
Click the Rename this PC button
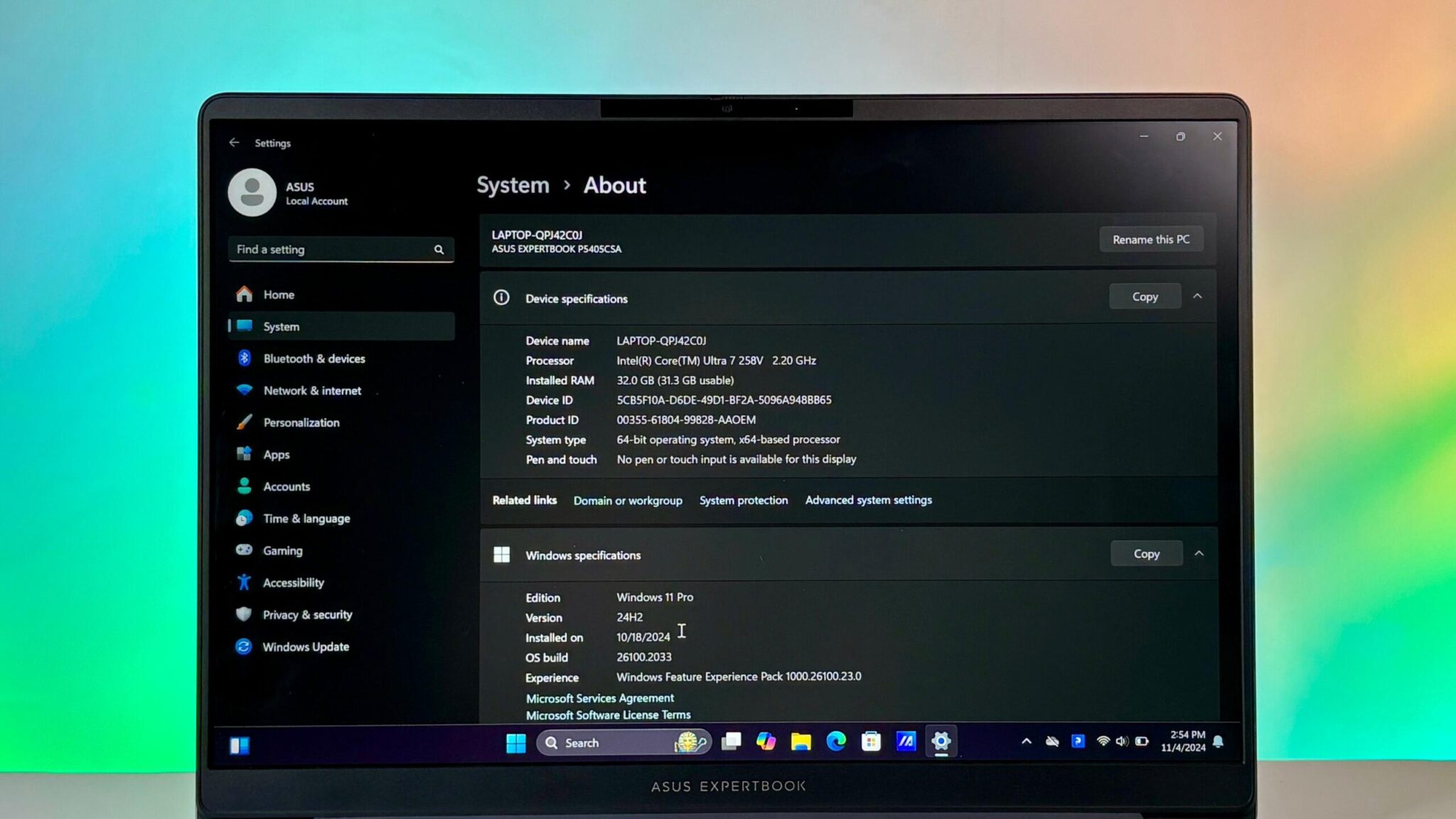[x=1150, y=239]
